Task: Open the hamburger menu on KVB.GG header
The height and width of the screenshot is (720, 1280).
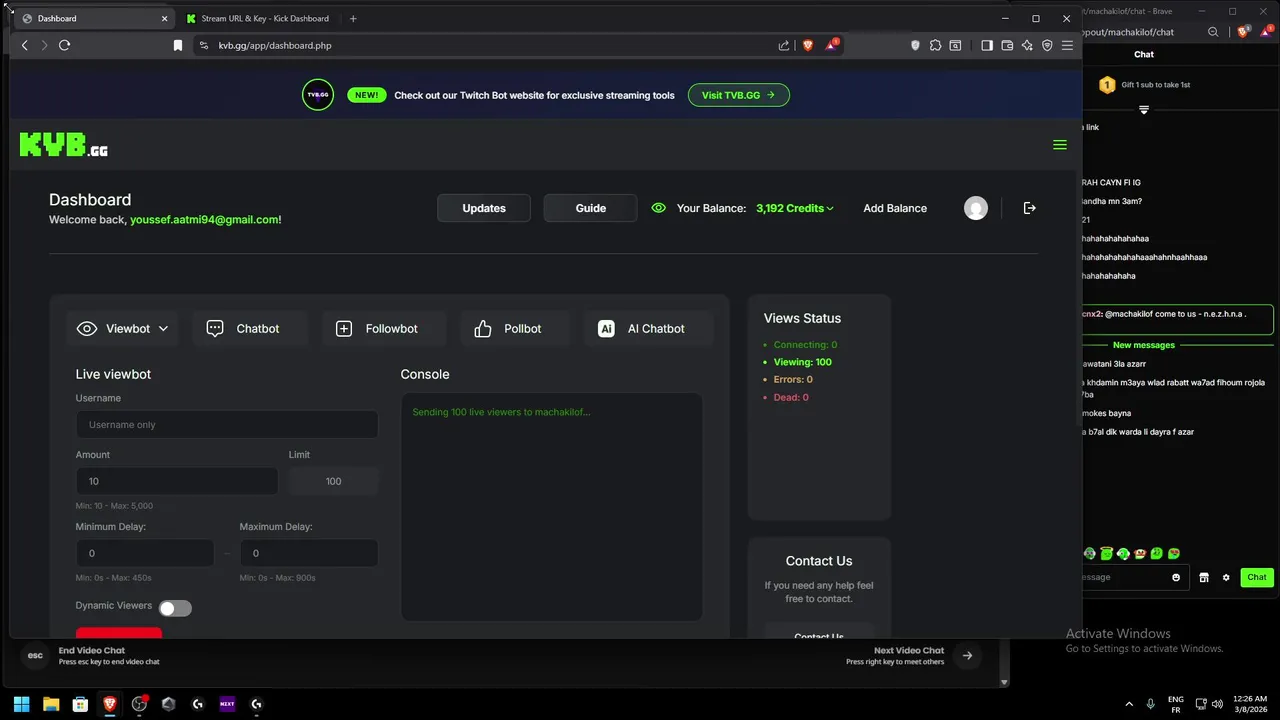Action: (1060, 145)
